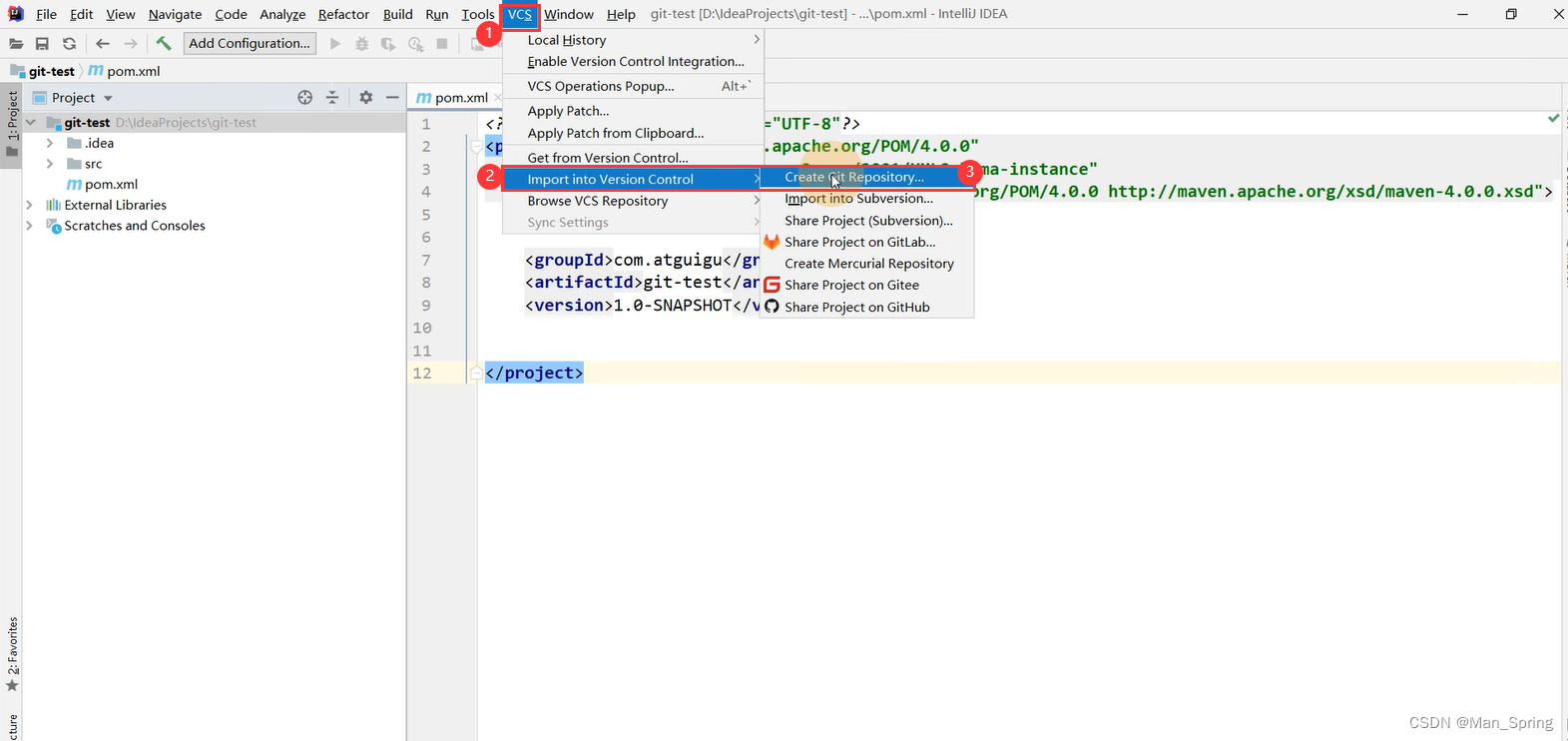Open Project panel settings gear
This screenshot has width=1568, height=741.
(x=366, y=97)
